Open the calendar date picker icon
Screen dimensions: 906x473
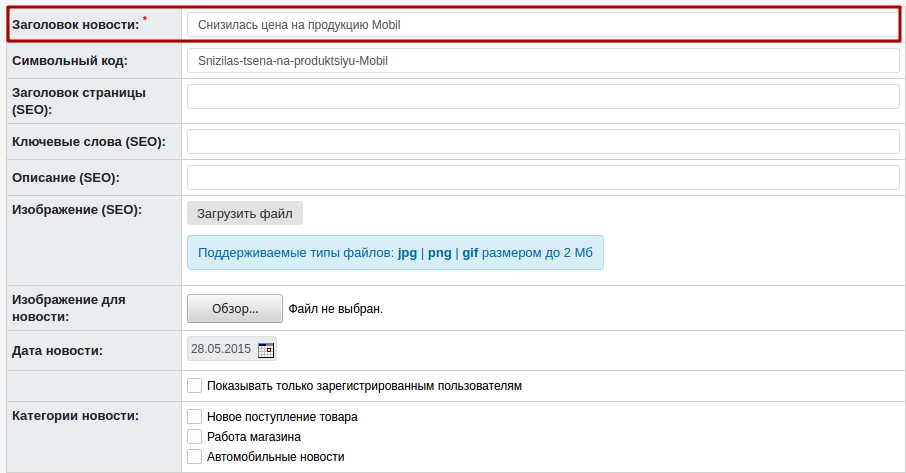(266, 350)
